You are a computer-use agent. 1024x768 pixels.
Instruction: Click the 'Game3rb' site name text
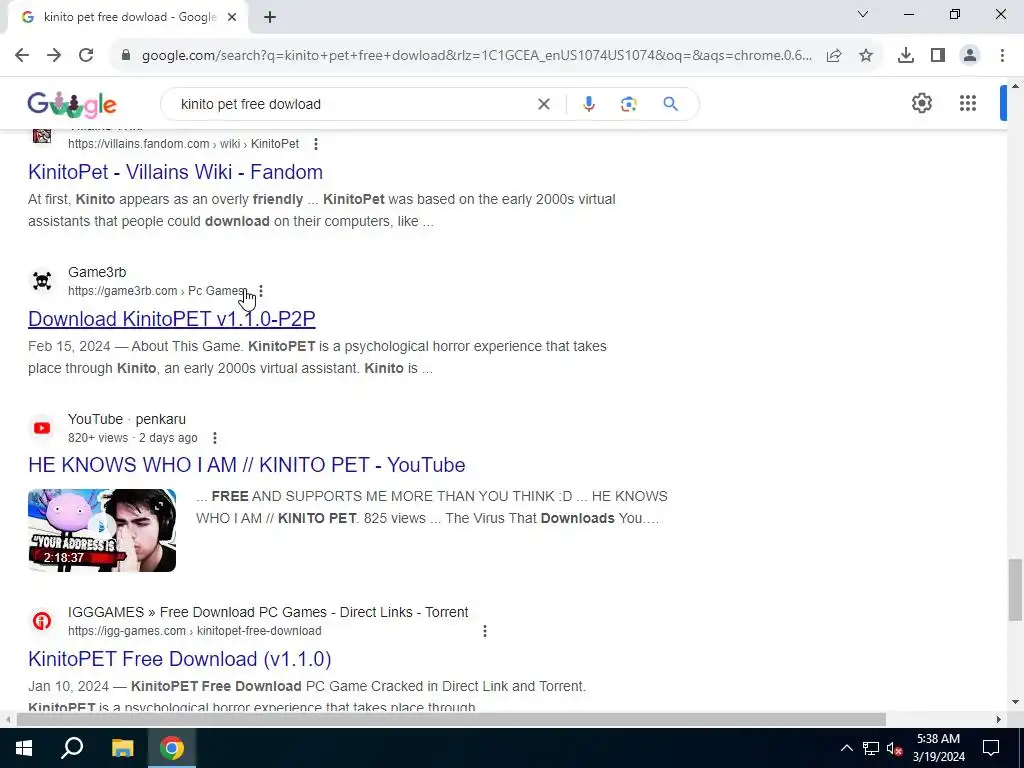pos(97,272)
